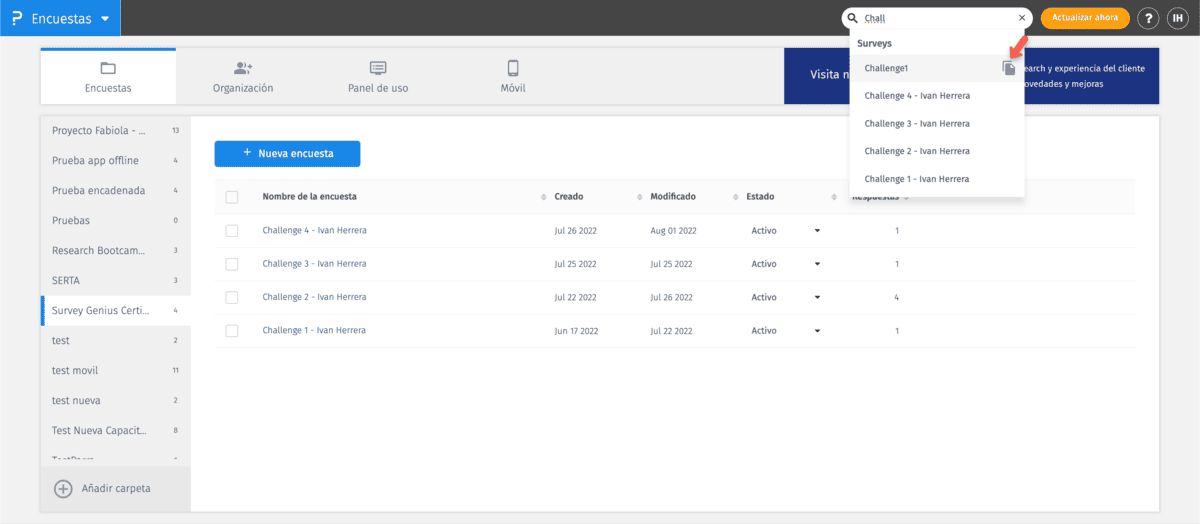Screen dimensions: 1200x524
Task: Click the search magnifier icon
Action: [x=852, y=18]
